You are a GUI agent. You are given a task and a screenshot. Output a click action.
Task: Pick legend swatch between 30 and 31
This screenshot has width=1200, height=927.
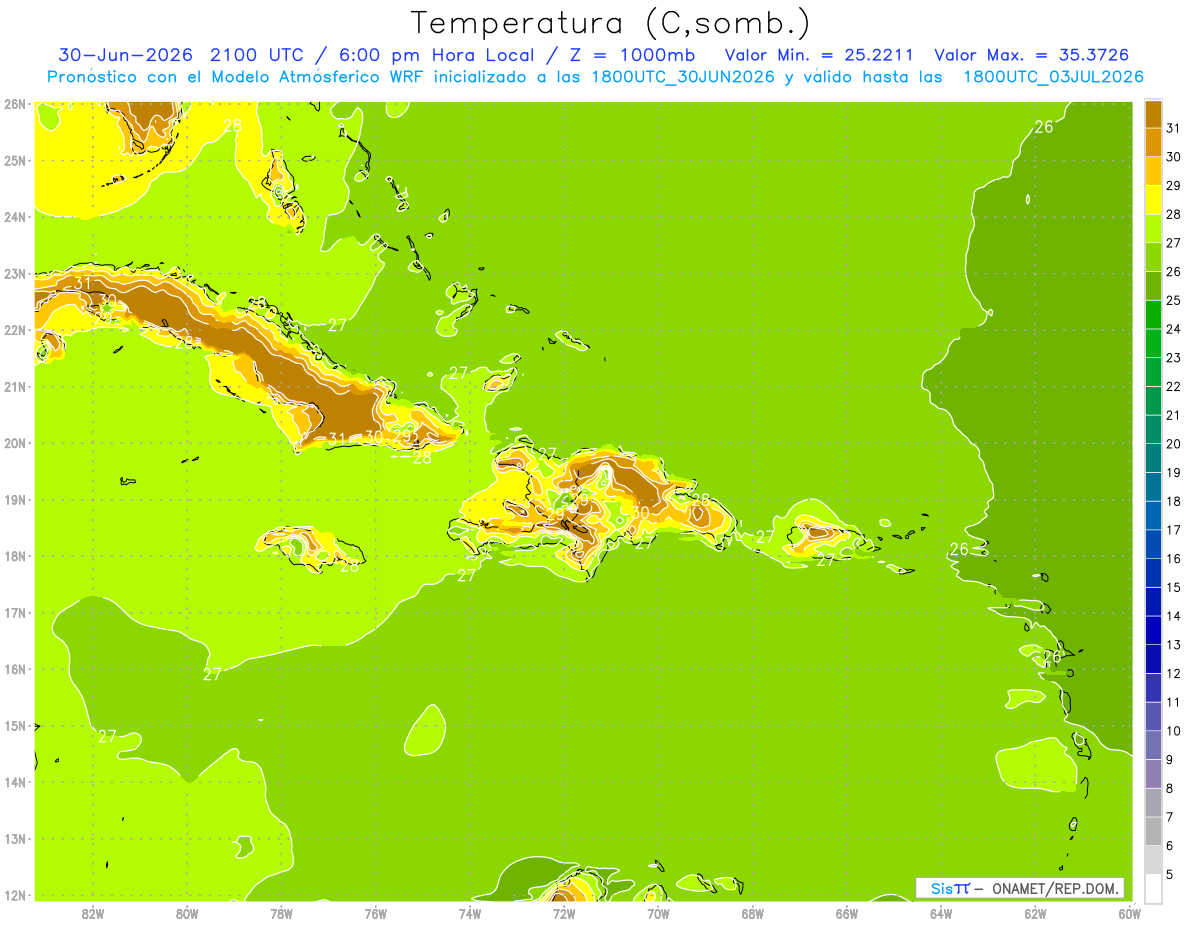1153,142
